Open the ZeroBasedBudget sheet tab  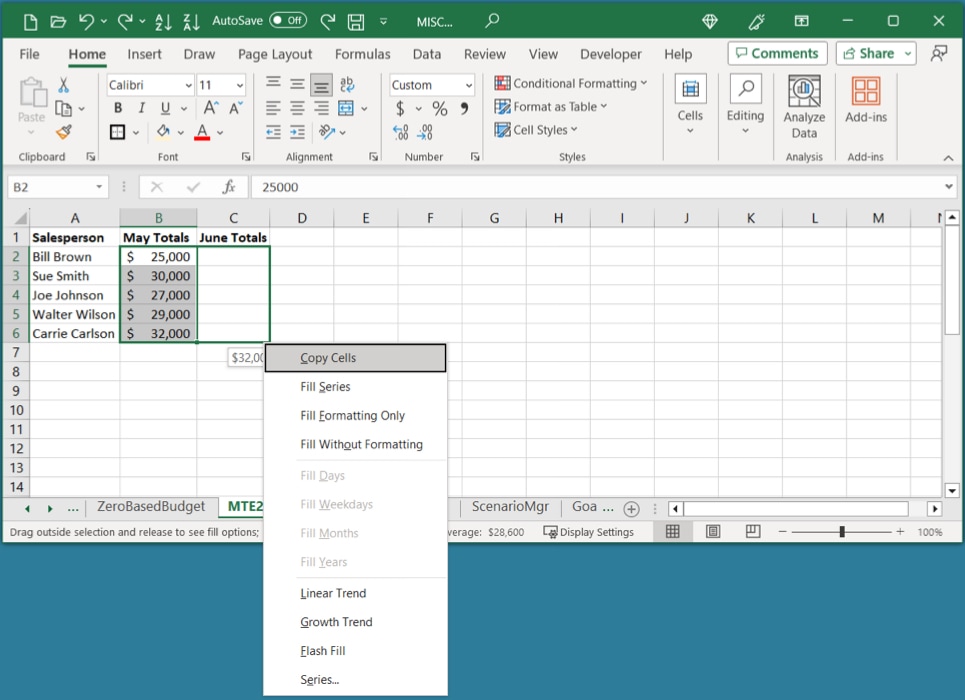[x=152, y=506]
